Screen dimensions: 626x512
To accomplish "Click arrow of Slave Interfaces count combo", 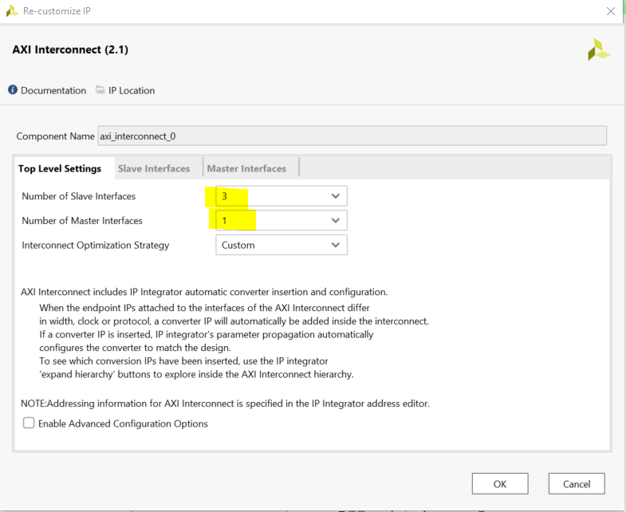I will (x=335, y=196).
